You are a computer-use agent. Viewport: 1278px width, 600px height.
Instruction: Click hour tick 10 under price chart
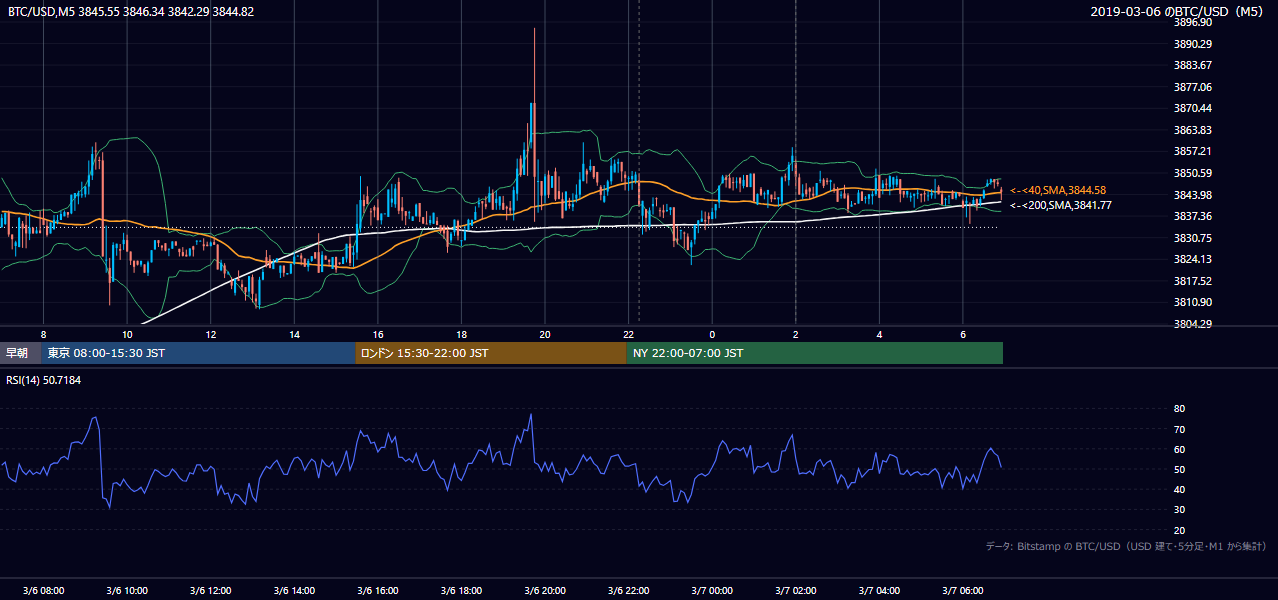(127, 334)
